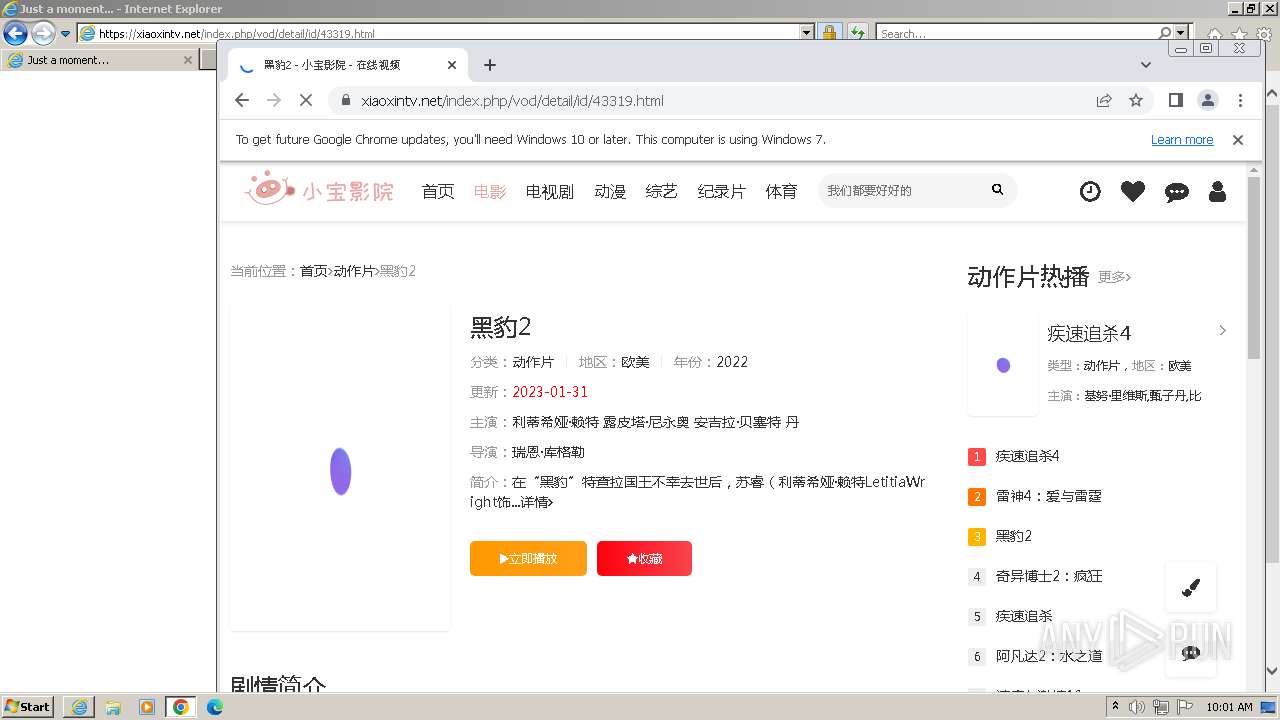Go to 首页 in site navigation
The height and width of the screenshot is (720, 1280).
[x=438, y=191]
